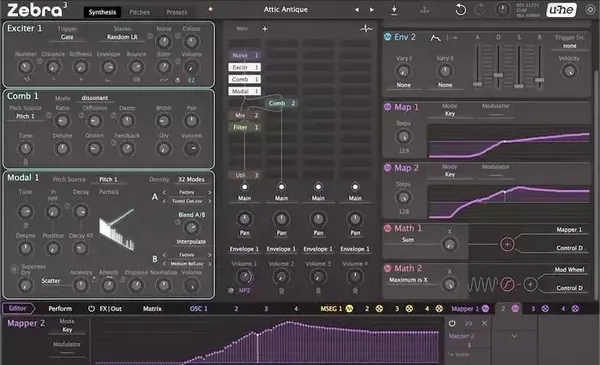Image resolution: width=600 pixels, height=365 pixels.
Task: Close the Mapper 2 side panel with X
Action: [x=484, y=323]
